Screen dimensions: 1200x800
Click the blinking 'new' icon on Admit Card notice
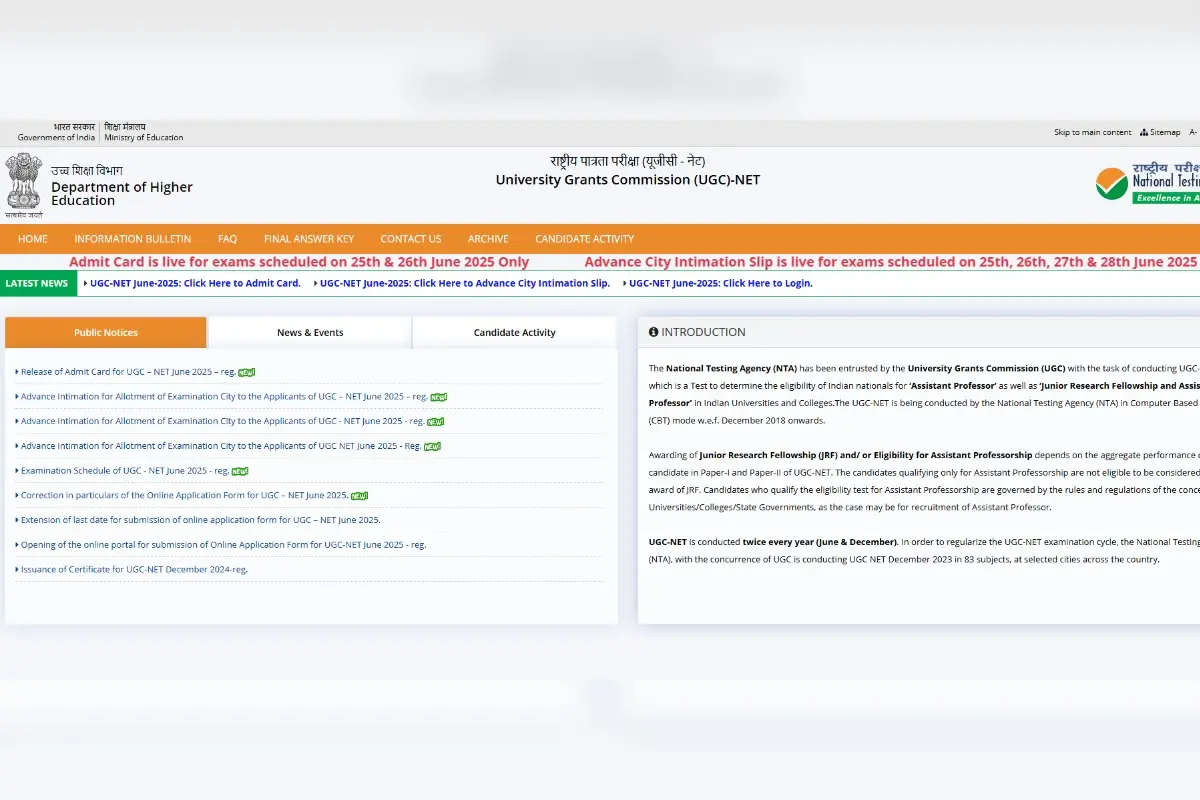coord(246,371)
